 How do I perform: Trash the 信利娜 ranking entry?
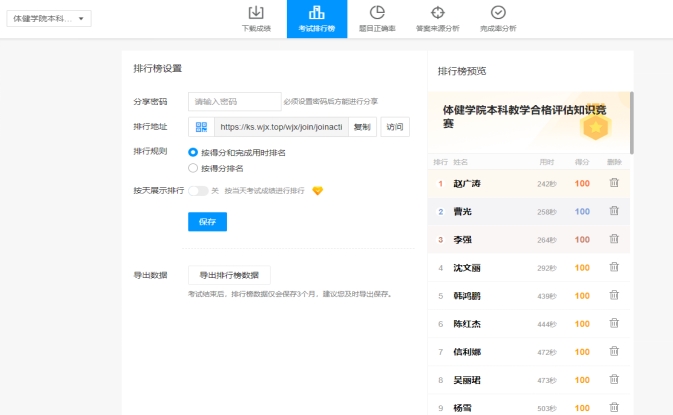coord(614,351)
